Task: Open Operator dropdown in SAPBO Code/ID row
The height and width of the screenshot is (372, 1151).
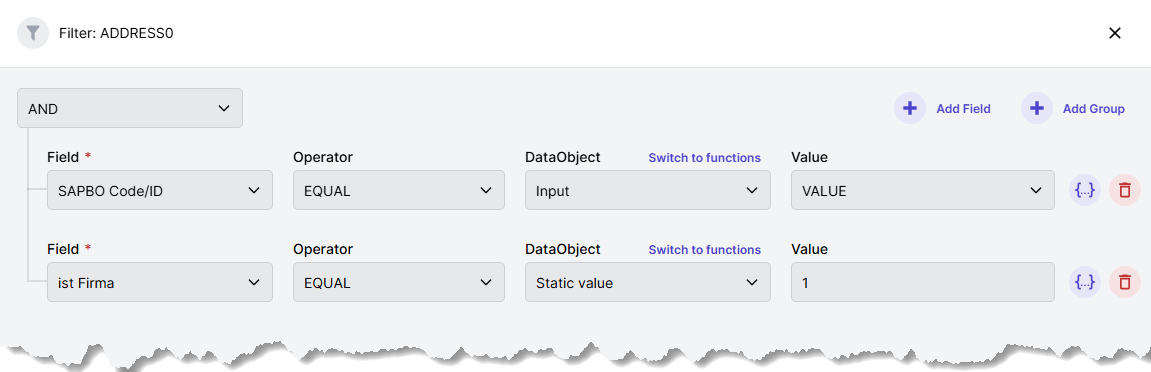Action: click(x=399, y=190)
